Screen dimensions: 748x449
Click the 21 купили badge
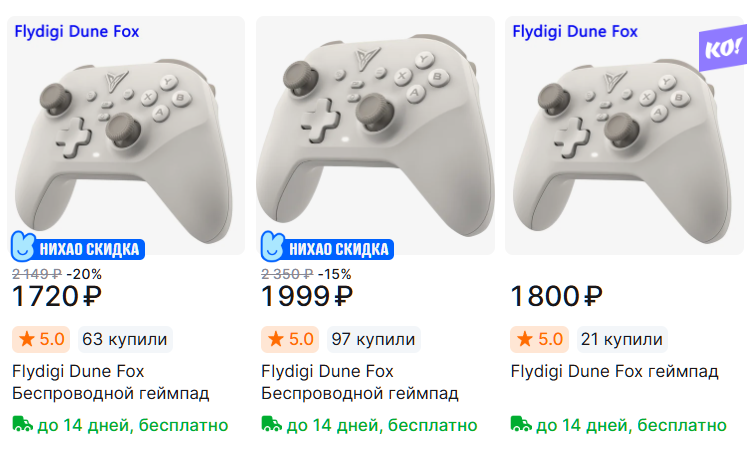point(622,339)
